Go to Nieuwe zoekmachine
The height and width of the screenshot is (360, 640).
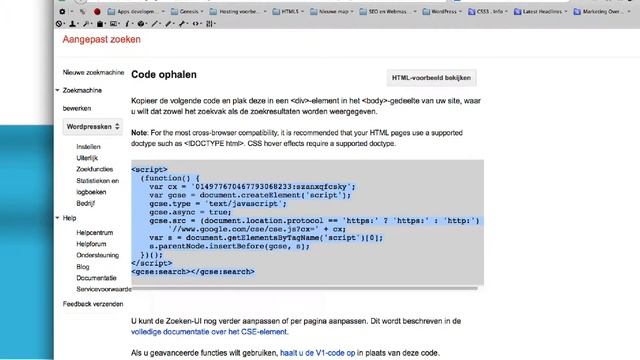[93, 72]
